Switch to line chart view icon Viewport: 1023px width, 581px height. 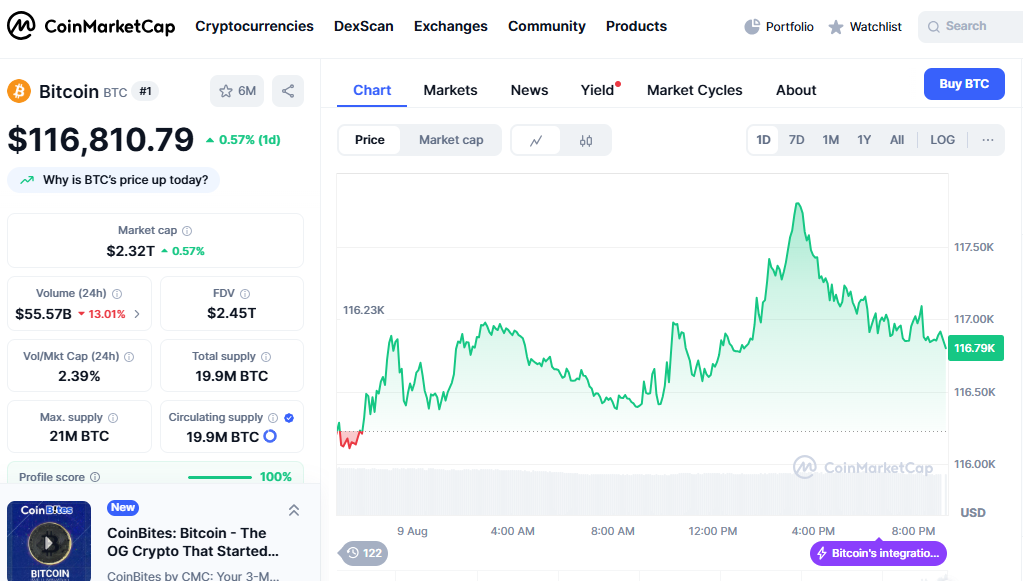point(536,140)
